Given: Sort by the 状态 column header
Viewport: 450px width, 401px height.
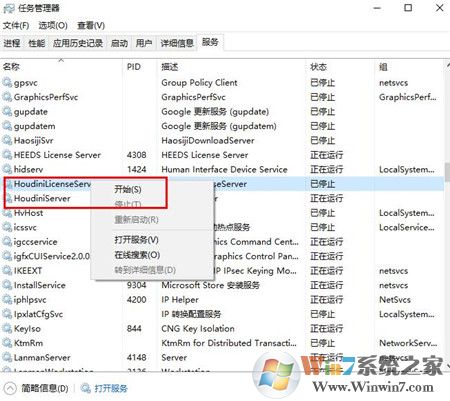Looking at the screenshot, I should point(318,67).
